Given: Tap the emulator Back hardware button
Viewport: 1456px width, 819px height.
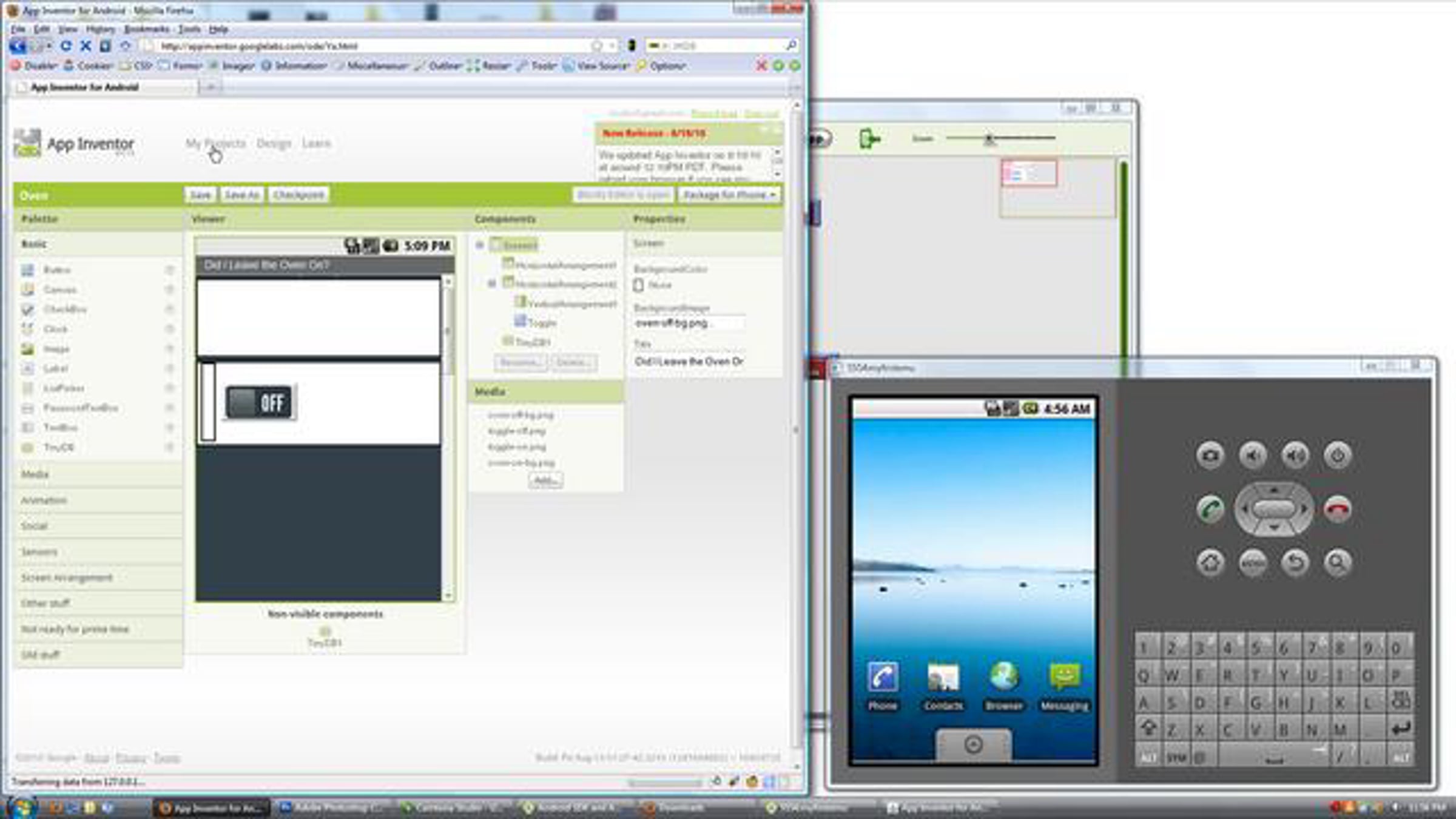Looking at the screenshot, I should click(1295, 563).
